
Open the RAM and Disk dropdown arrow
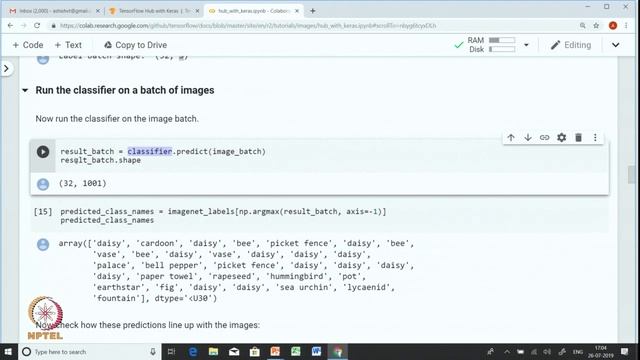tap(526, 45)
